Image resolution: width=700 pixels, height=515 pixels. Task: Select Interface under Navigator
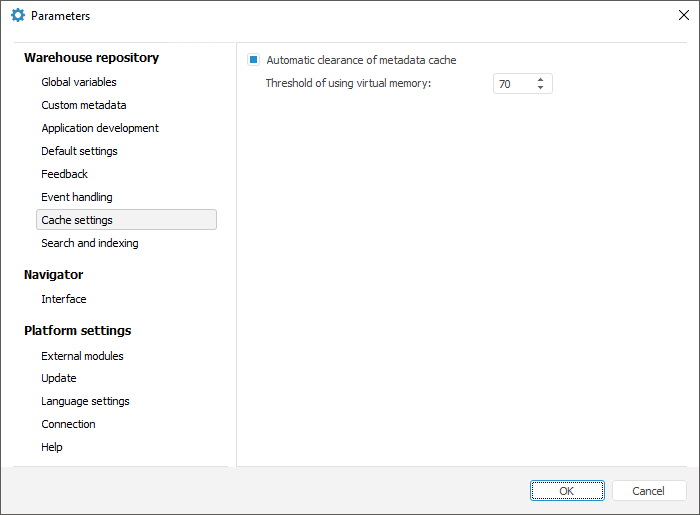point(64,299)
